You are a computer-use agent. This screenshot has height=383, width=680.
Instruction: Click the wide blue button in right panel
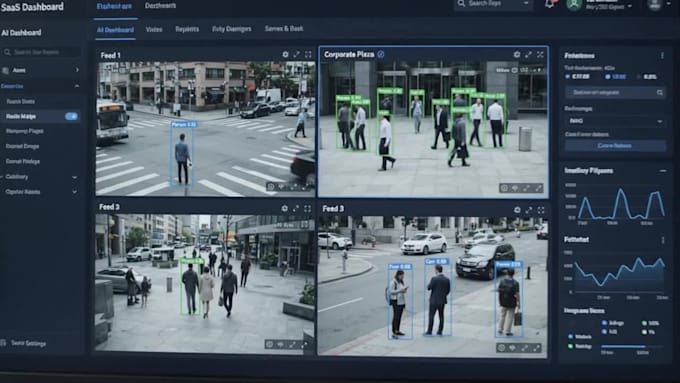point(615,146)
